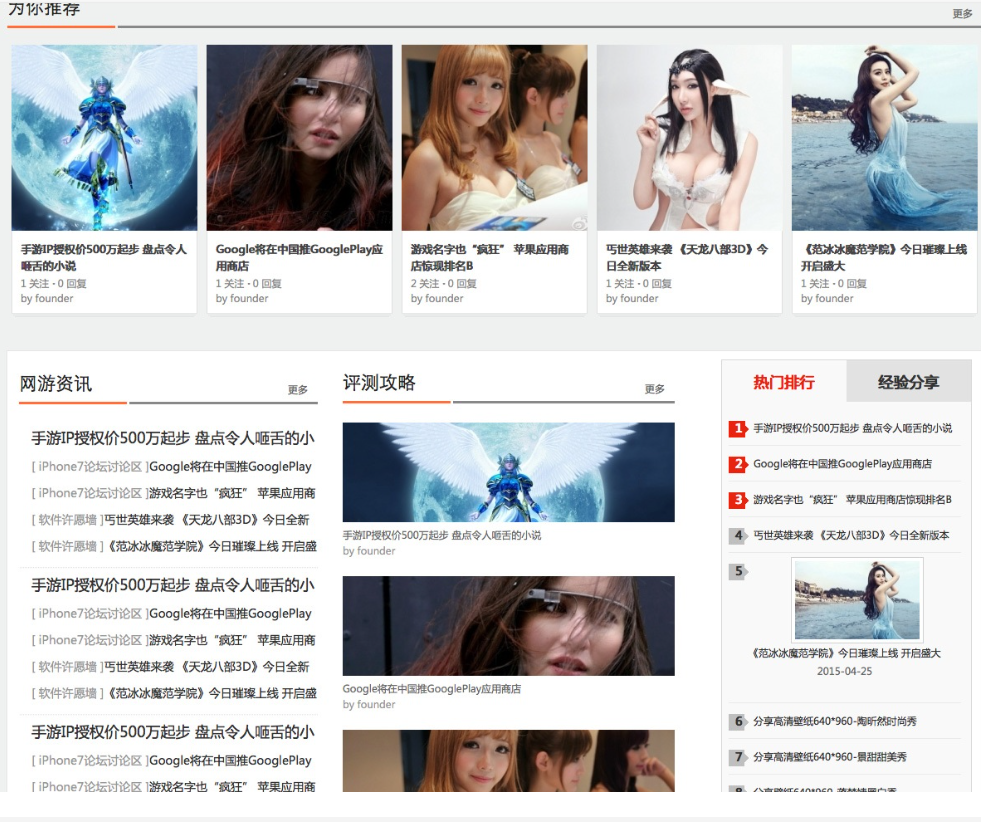Open the Google Glass woman card image
The width and height of the screenshot is (981, 822).
pos(300,138)
